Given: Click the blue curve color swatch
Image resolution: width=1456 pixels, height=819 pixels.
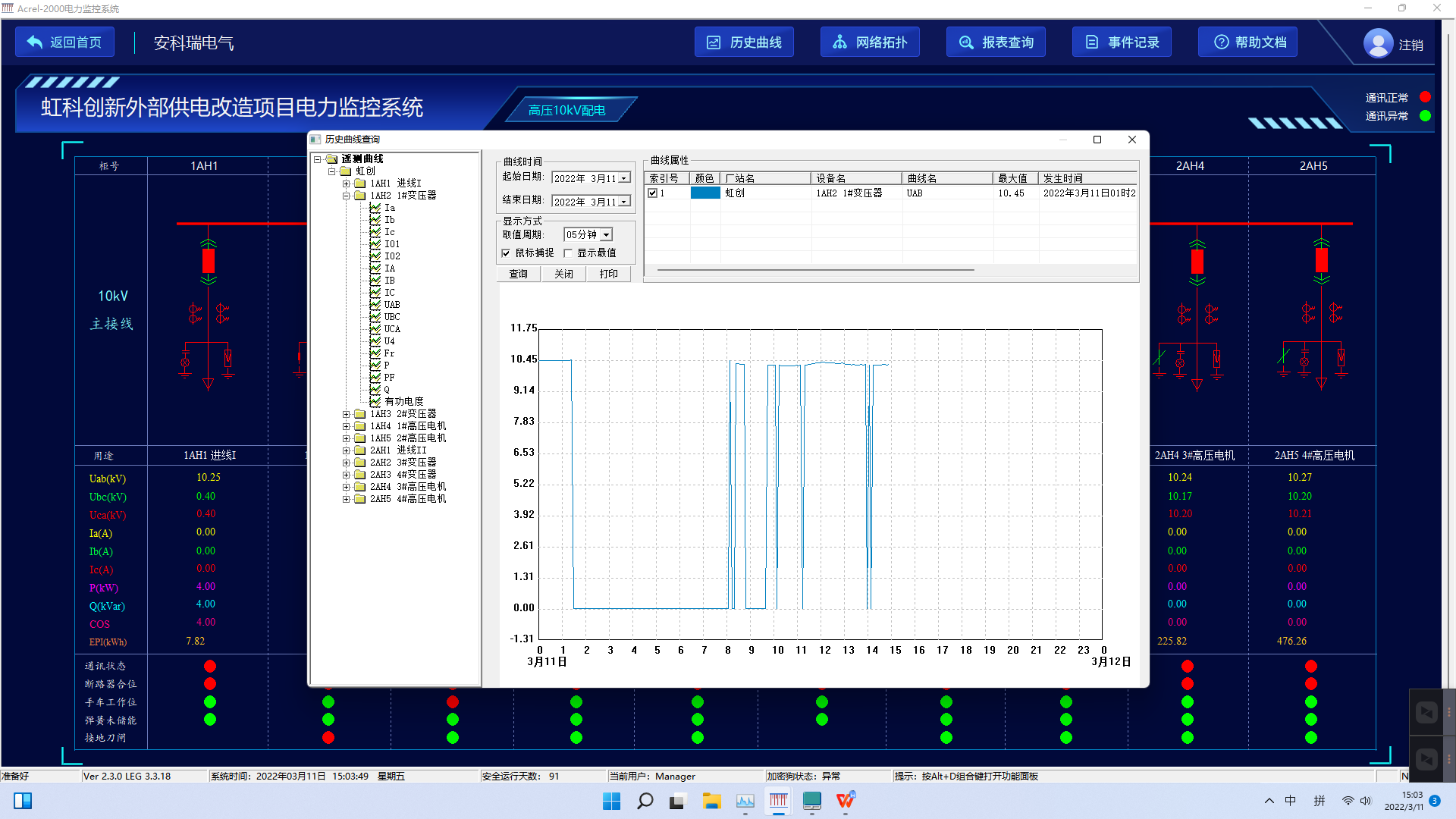Looking at the screenshot, I should click(705, 193).
